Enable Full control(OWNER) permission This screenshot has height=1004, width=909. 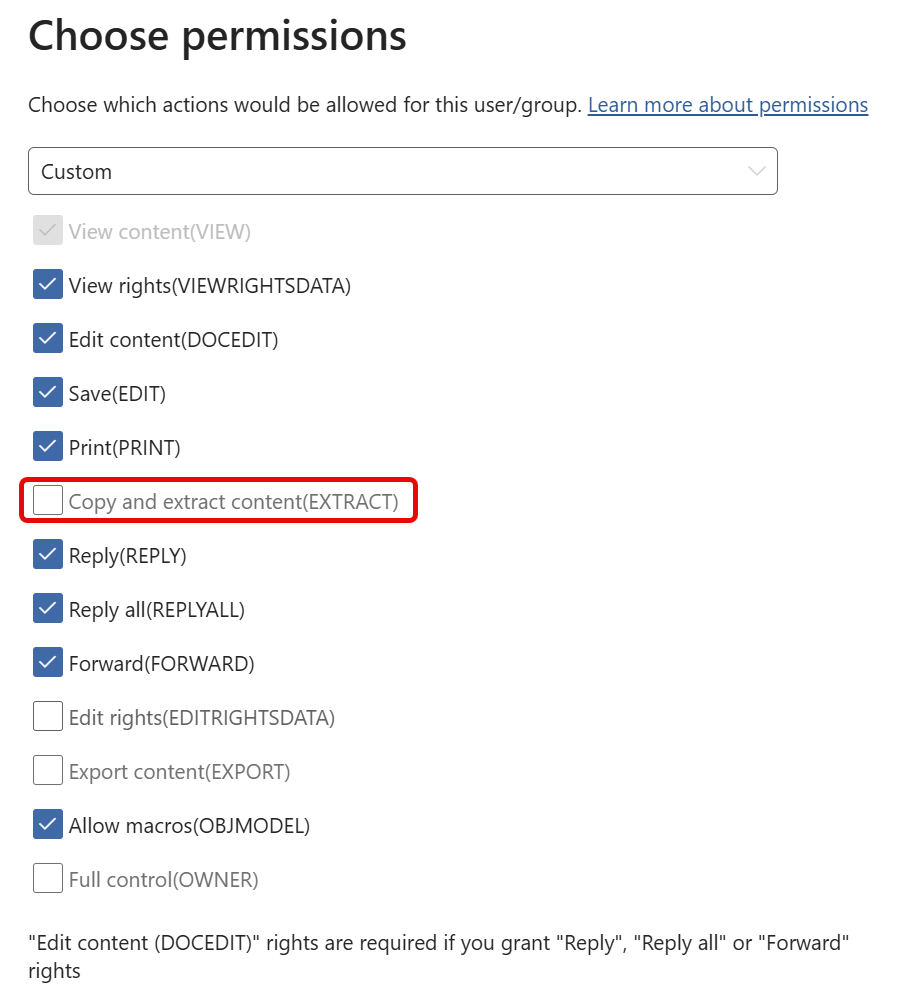click(x=47, y=878)
